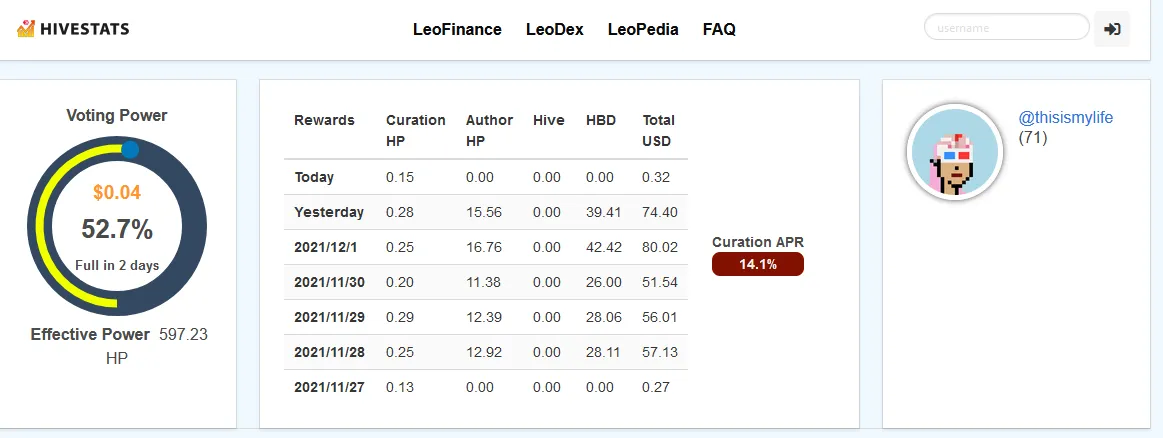1163x438 pixels.
Task: Click Today's curation HP 0.15
Action: pos(400,177)
